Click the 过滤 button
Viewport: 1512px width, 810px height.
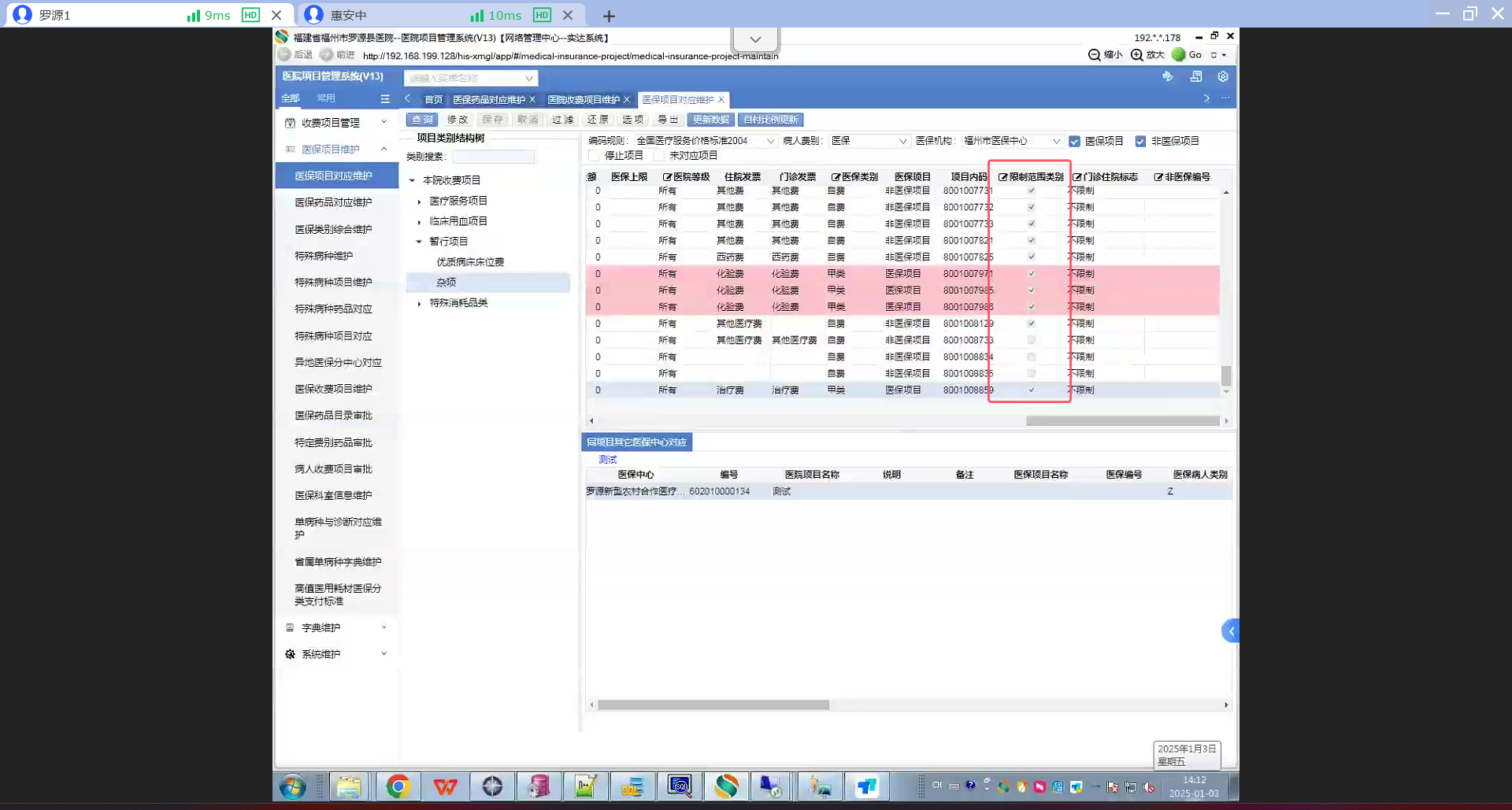(x=563, y=120)
